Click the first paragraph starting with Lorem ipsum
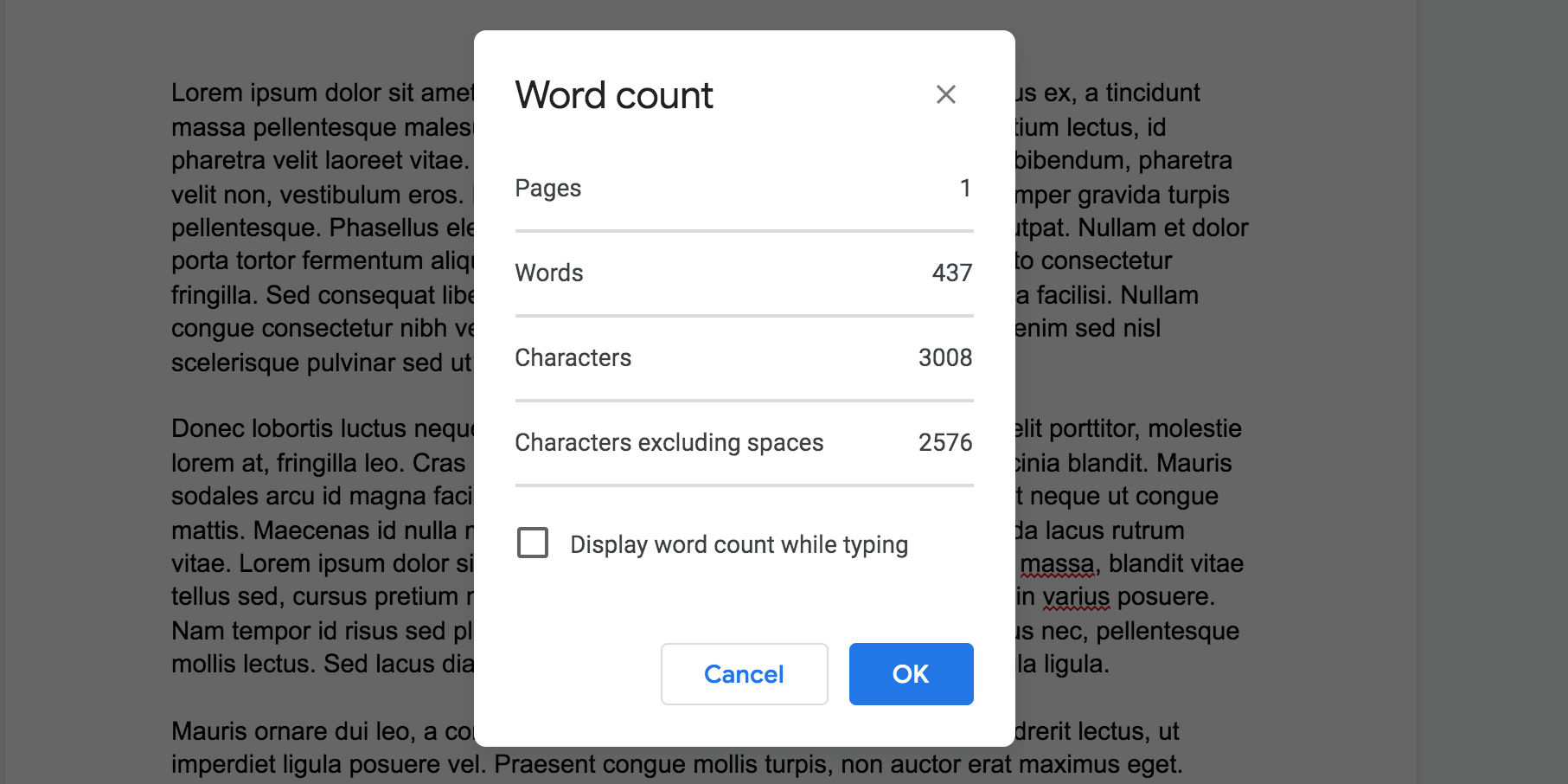This screenshot has width=1568, height=784. [x=303, y=228]
